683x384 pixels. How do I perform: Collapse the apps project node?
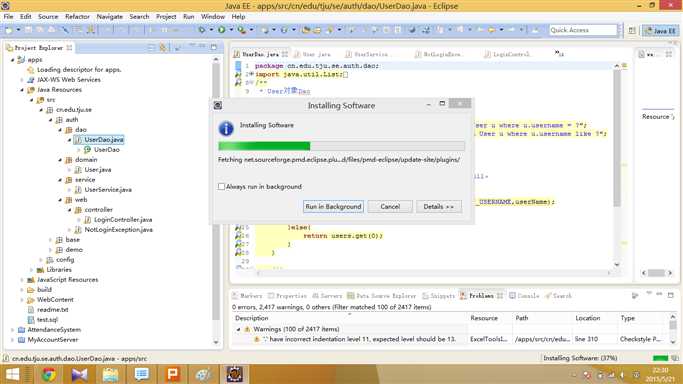(12, 60)
